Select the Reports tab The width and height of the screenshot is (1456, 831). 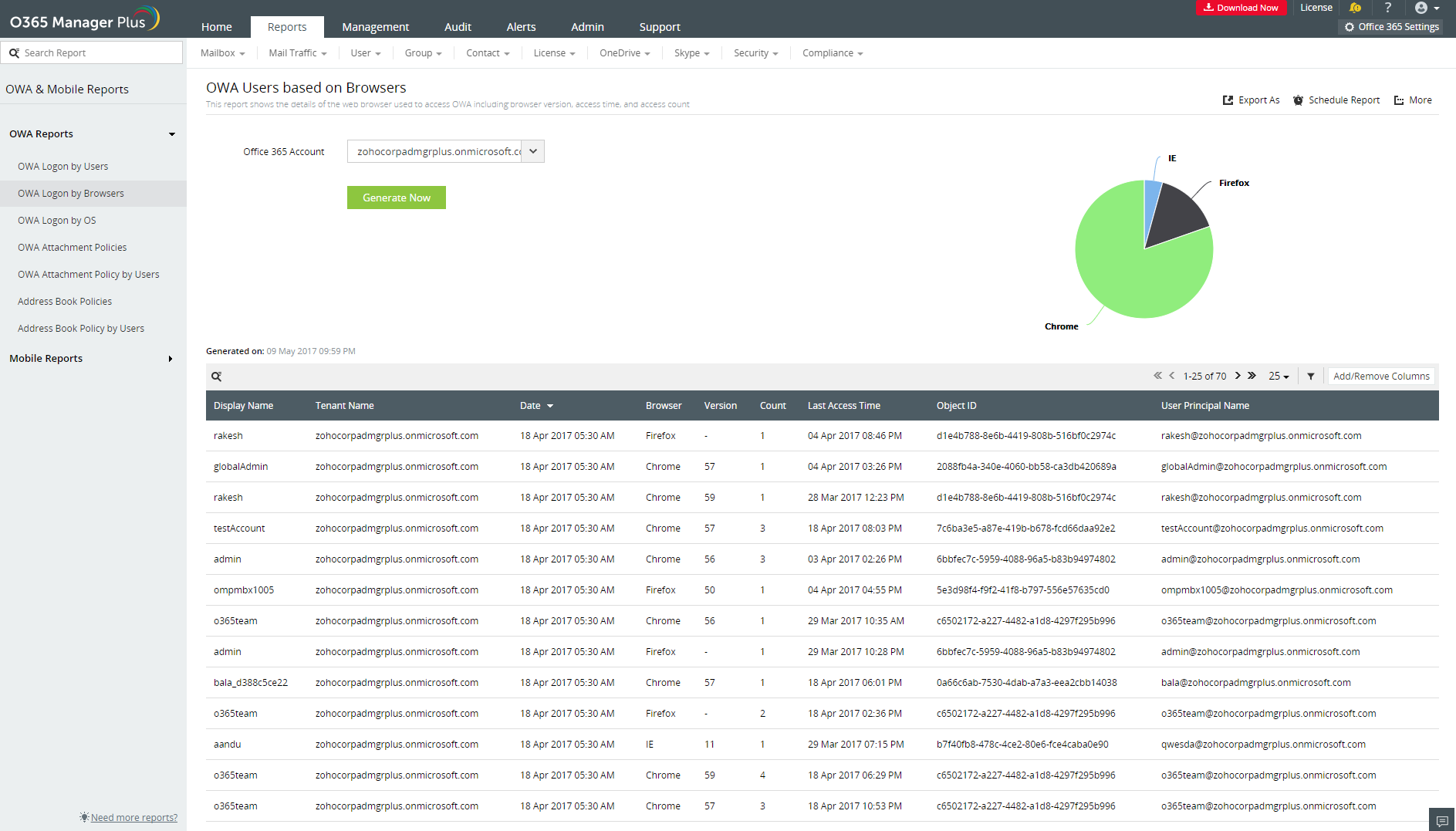pos(287,27)
